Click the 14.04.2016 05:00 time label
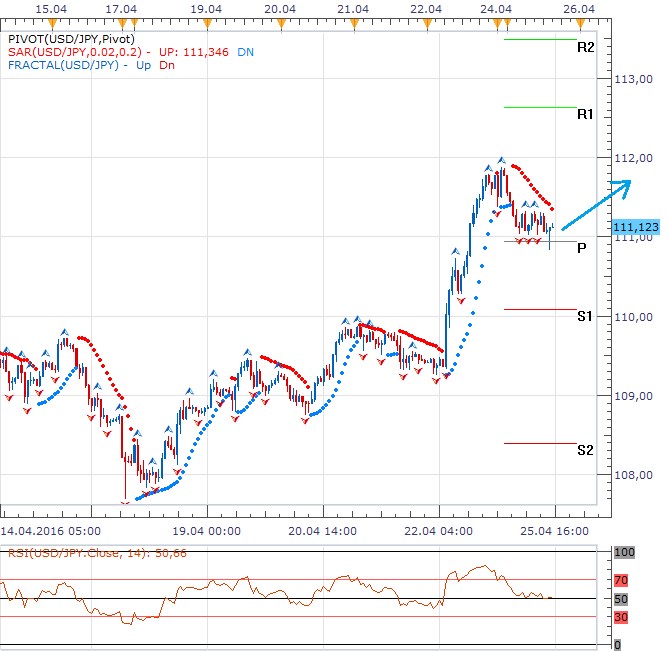 click(x=50, y=531)
